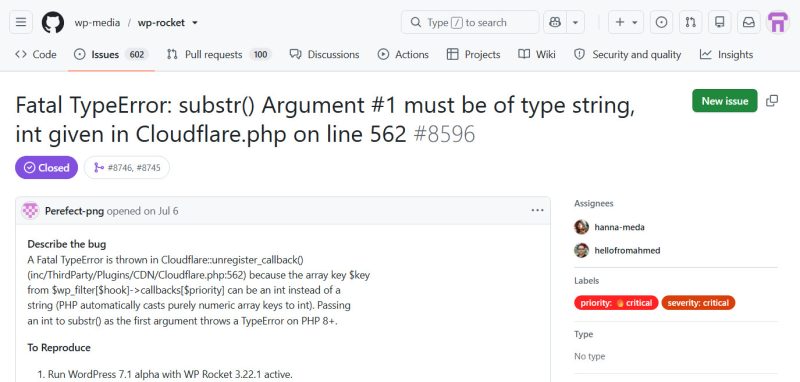Screen dimensions: 800x382
Task: Filter by 'severity: critical' label
Action: pos(698,303)
